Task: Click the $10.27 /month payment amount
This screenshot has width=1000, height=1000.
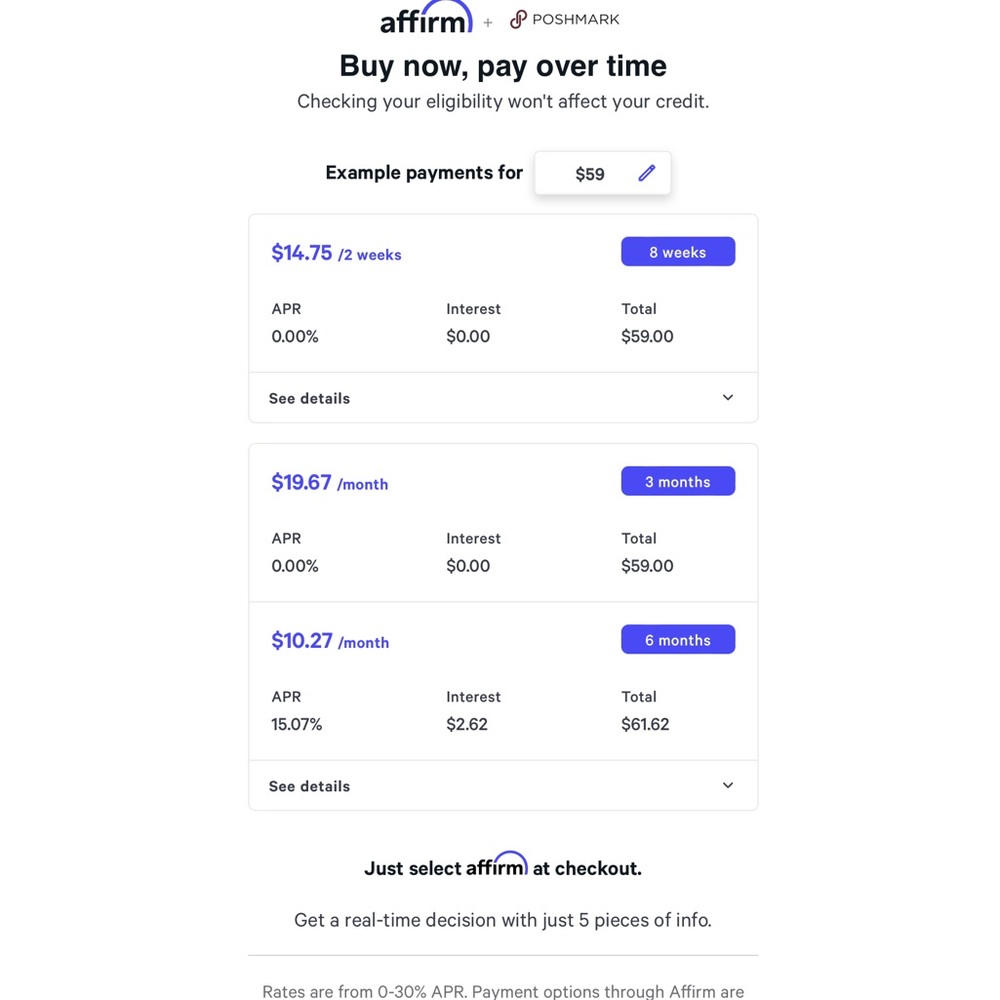Action: click(330, 641)
